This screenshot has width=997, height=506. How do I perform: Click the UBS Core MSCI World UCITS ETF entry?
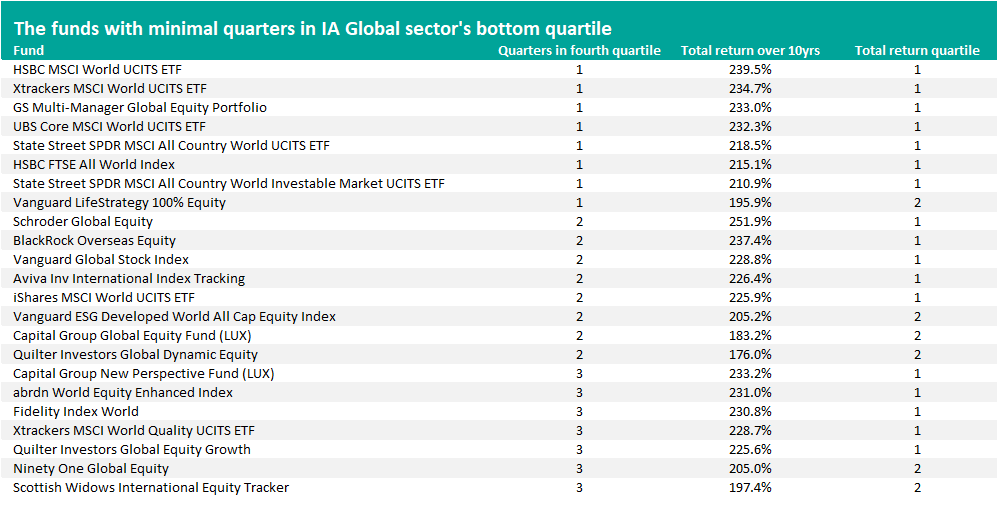(109, 127)
